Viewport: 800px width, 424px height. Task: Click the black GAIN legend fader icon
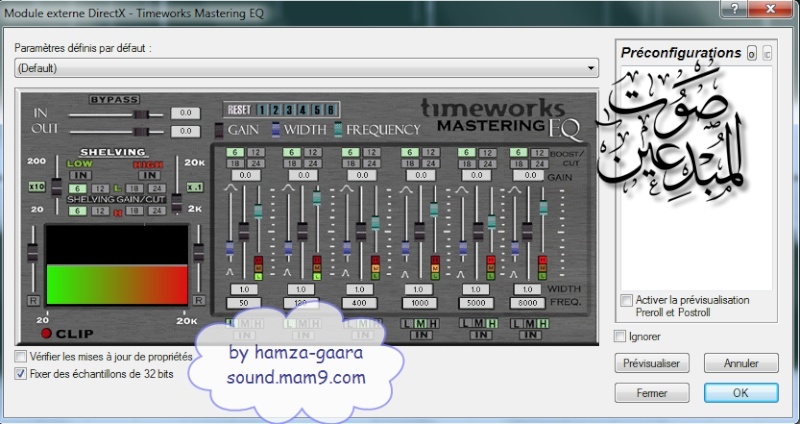219,130
